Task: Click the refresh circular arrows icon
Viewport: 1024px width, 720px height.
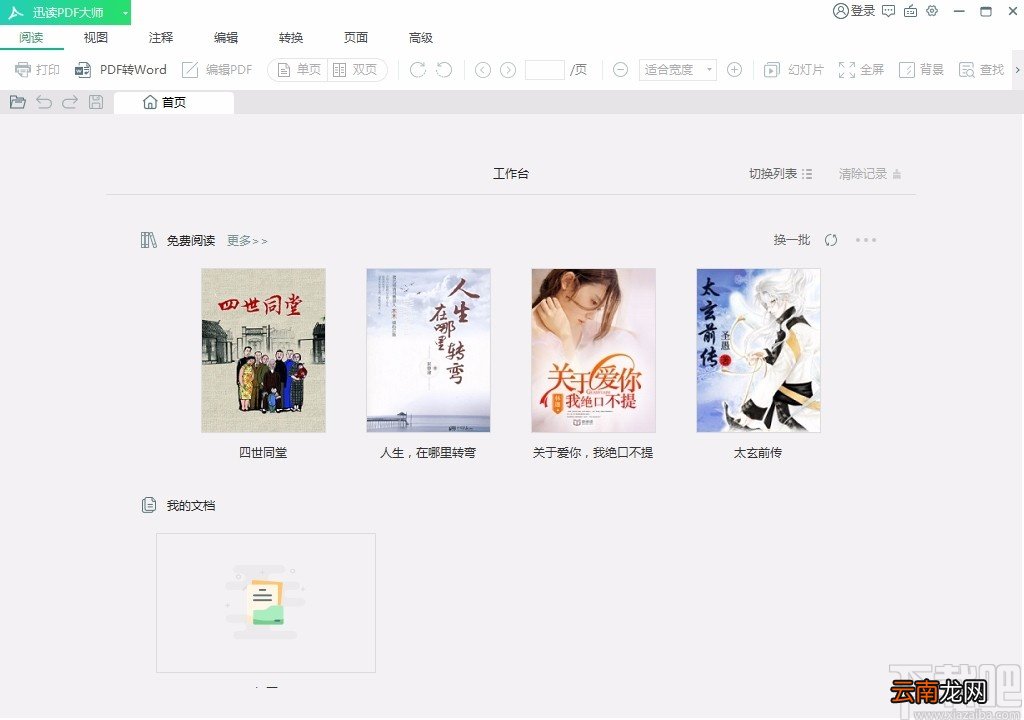Action: [831, 240]
